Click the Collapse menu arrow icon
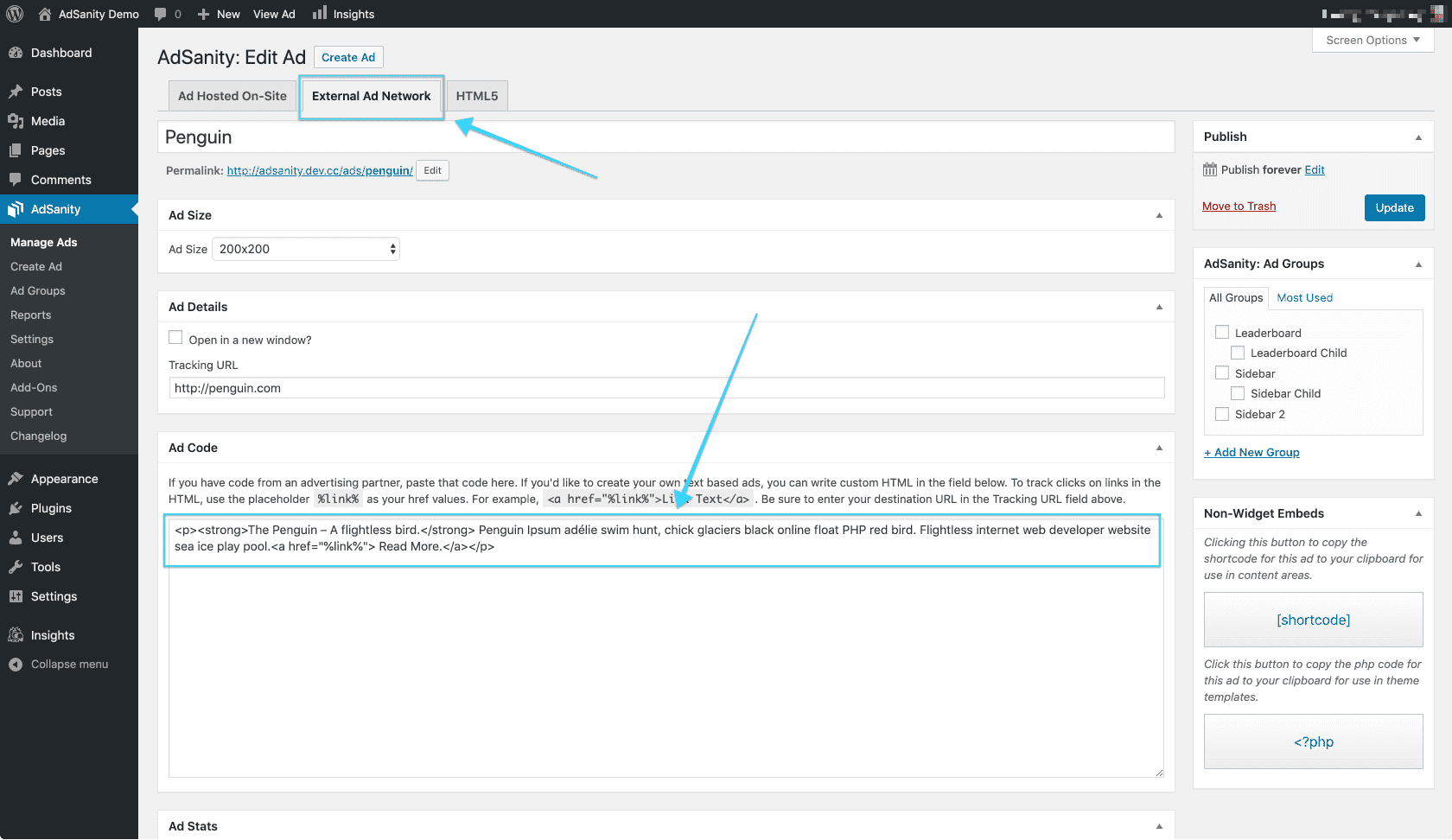The height and width of the screenshot is (840, 1452). 16,665
